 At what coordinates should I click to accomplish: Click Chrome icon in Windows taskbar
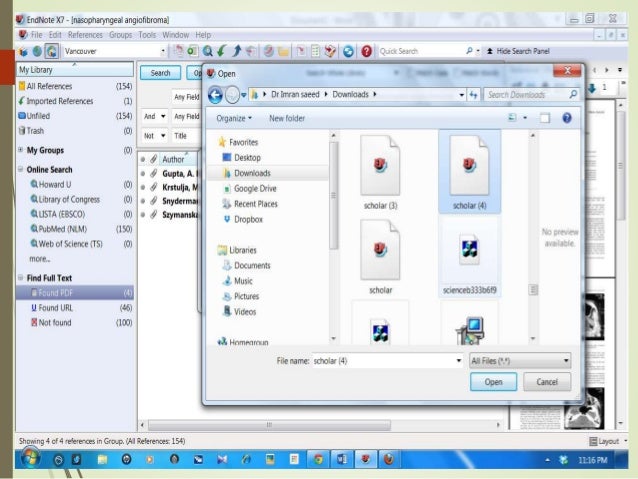[318, 459]
